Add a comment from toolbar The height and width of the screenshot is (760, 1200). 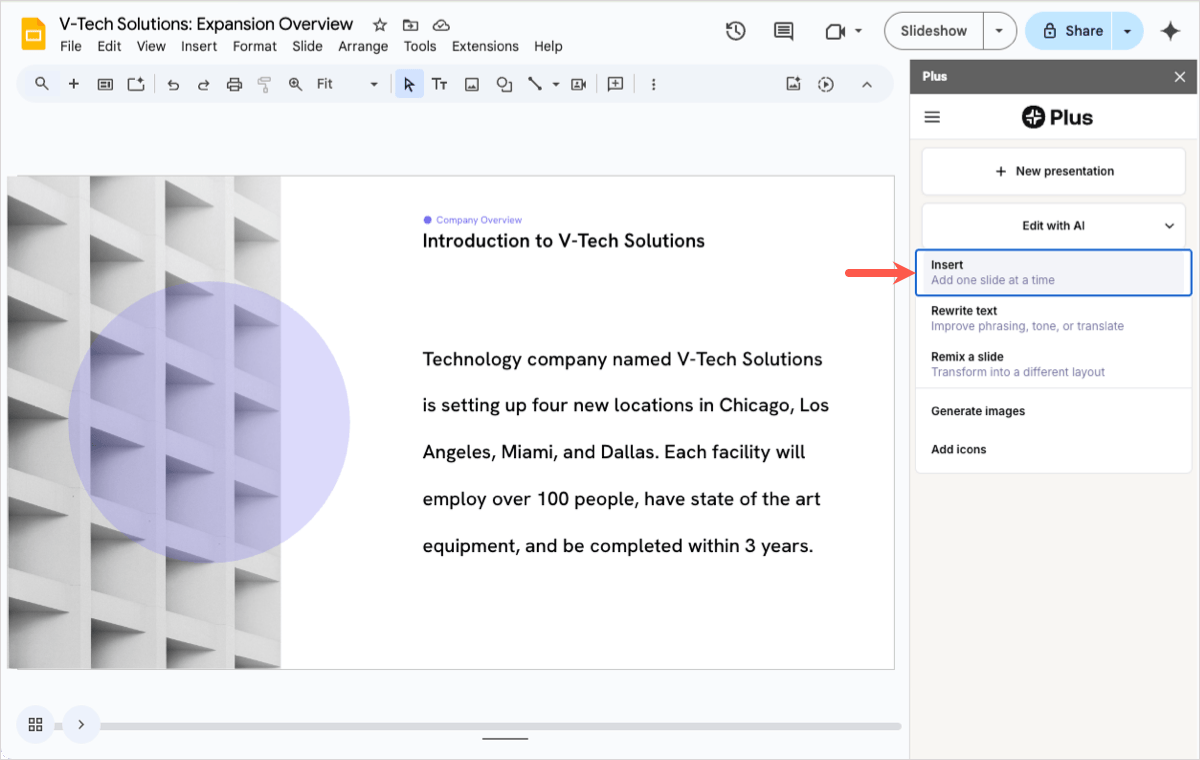click(615, 84)
